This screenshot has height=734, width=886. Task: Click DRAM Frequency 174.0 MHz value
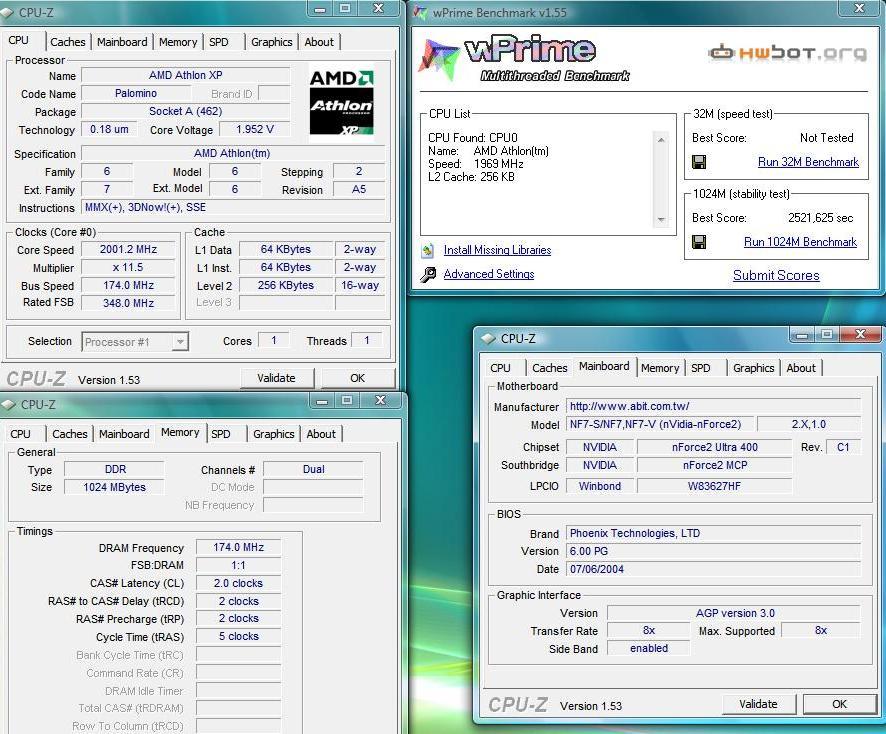click(238, 547)
